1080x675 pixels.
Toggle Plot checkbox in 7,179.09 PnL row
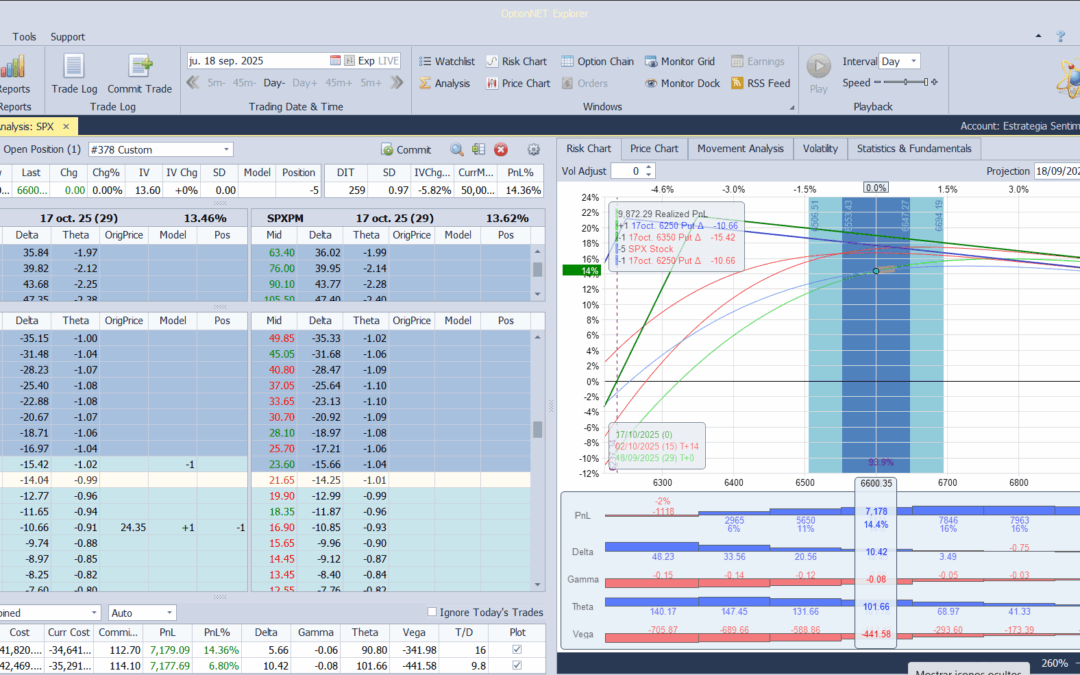[x=517, y=650]
